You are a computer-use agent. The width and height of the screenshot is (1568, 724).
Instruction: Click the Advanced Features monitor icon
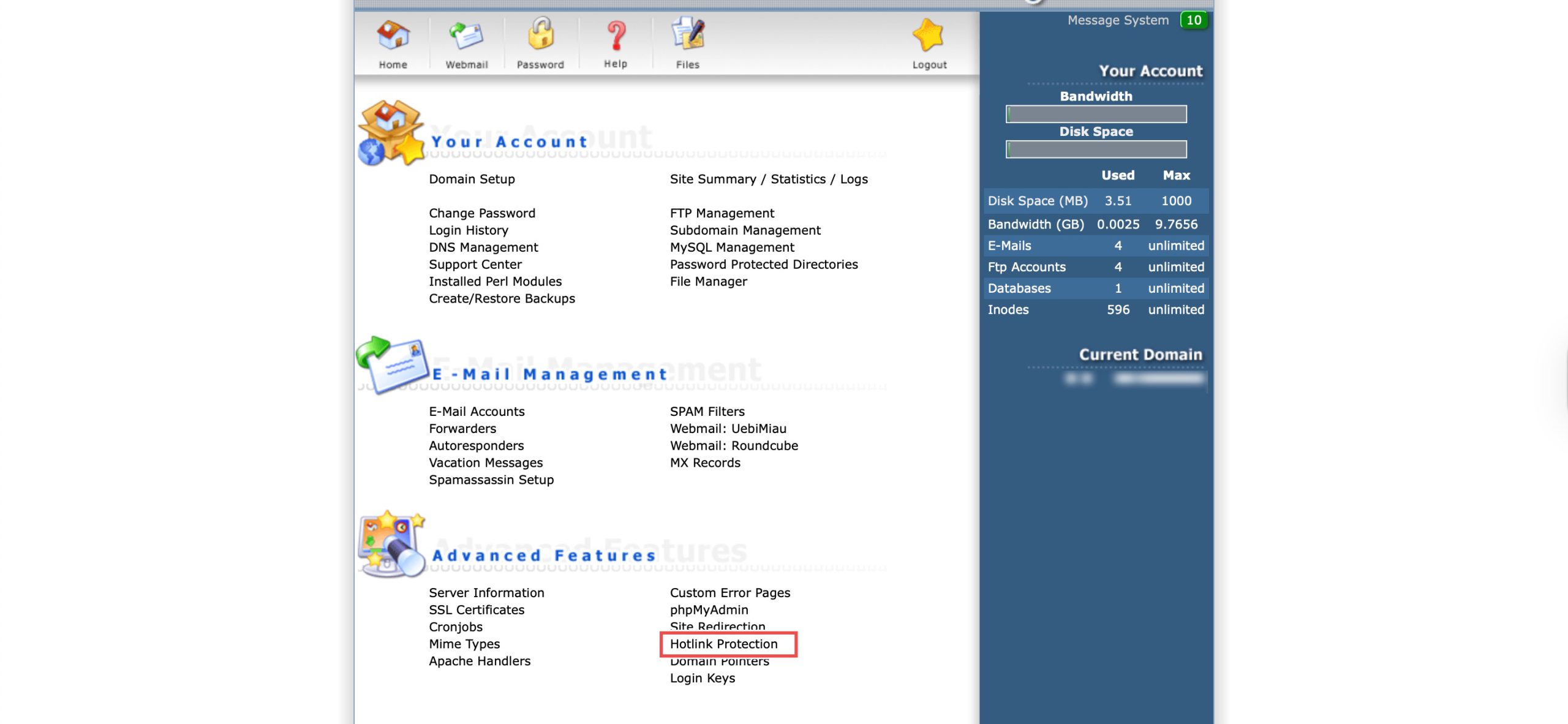click(391, 544)
